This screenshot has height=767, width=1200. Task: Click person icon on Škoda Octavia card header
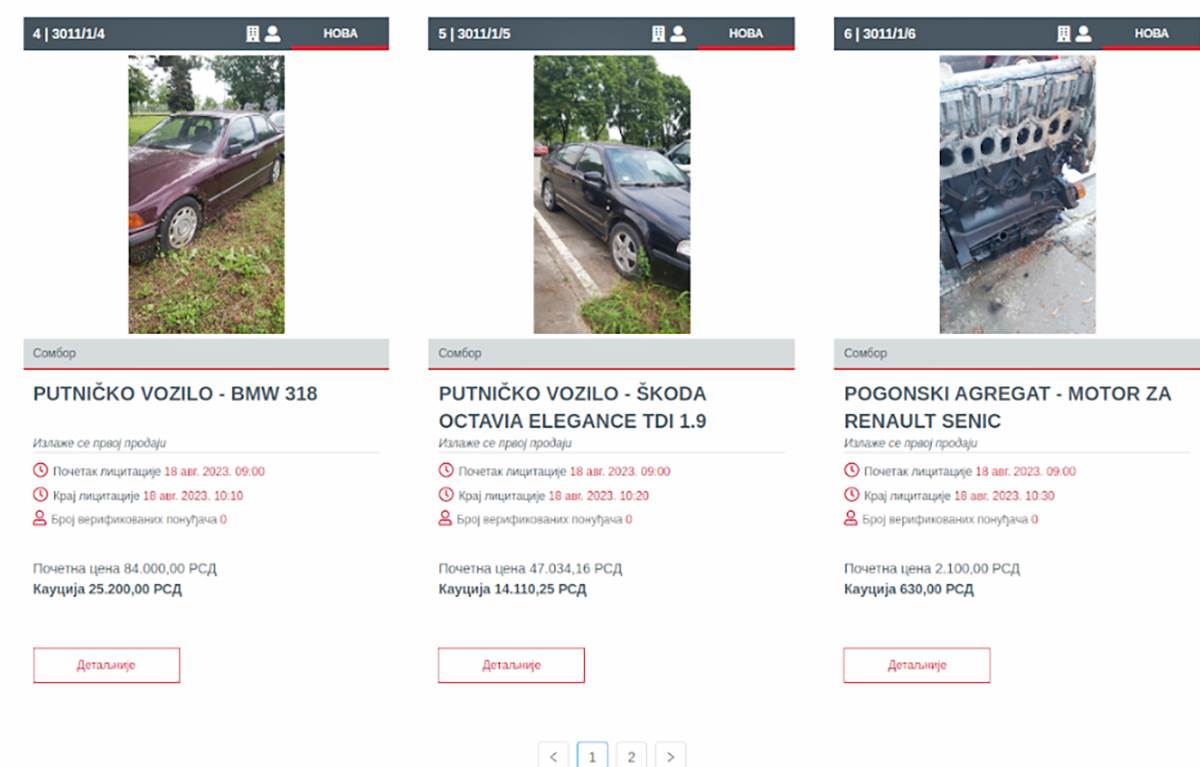[x=678, y=33]
